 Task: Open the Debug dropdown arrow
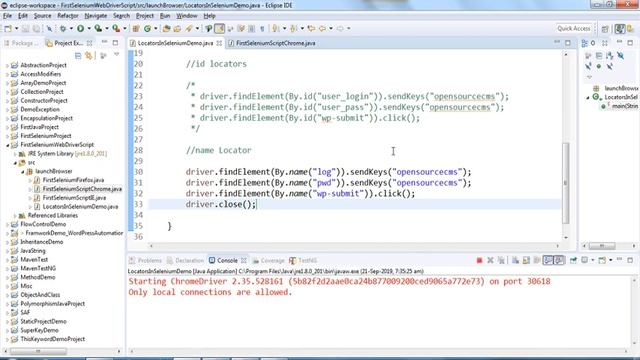(x=71, y=29)
